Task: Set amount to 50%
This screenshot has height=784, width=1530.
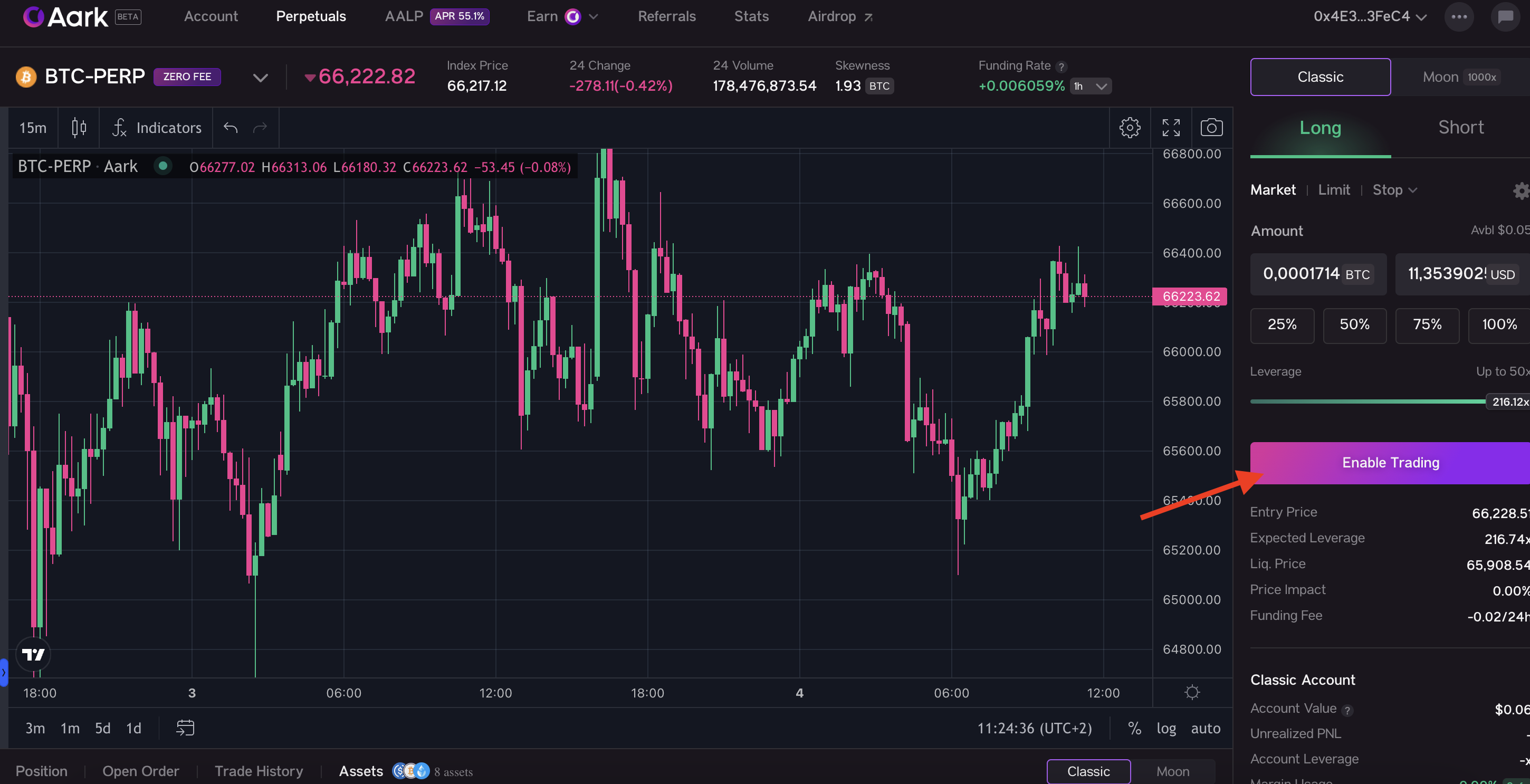Action: pos(1355,325)
